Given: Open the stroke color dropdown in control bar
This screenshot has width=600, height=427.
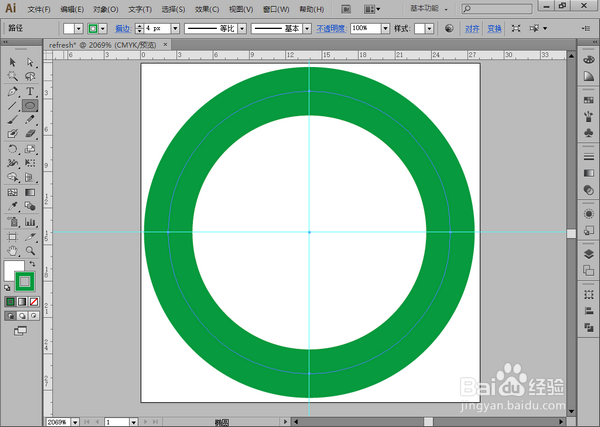Looking at the screenshot, I should pyautogui.click(x=103, y=28).
